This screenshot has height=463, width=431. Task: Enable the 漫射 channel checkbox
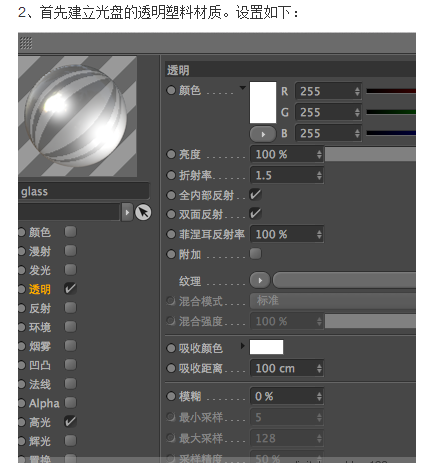point(70,251)
